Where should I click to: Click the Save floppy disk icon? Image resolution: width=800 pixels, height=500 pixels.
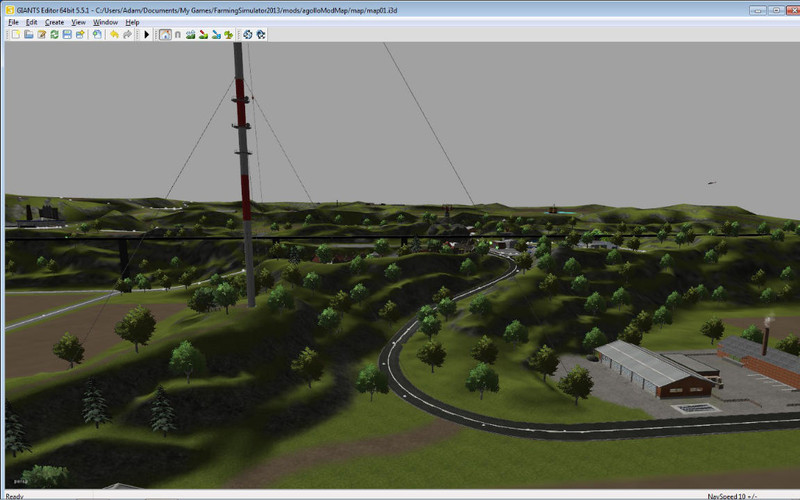pyautogui.click(x=67, y=34)
